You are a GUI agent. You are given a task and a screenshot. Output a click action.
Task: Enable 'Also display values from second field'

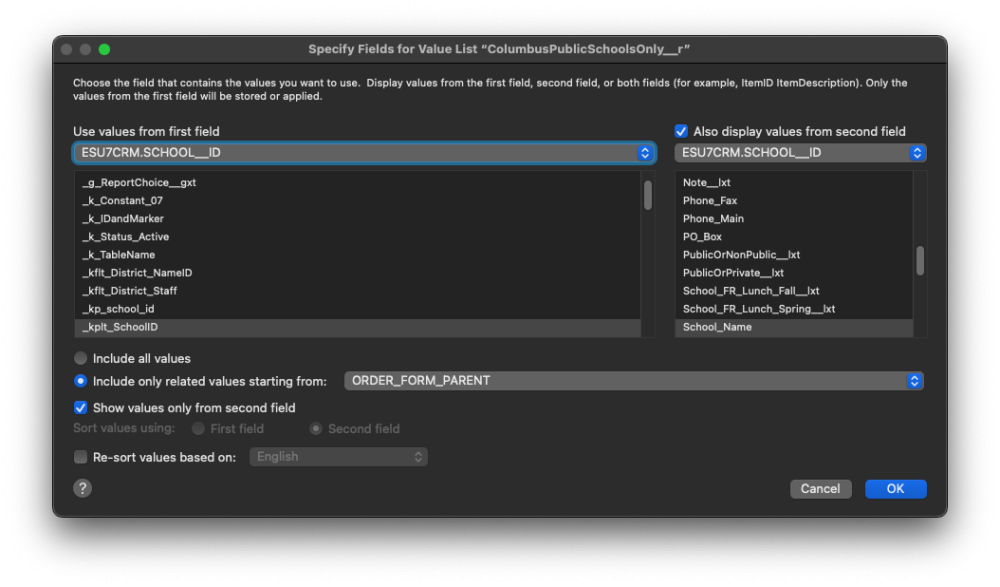point(681,131)
